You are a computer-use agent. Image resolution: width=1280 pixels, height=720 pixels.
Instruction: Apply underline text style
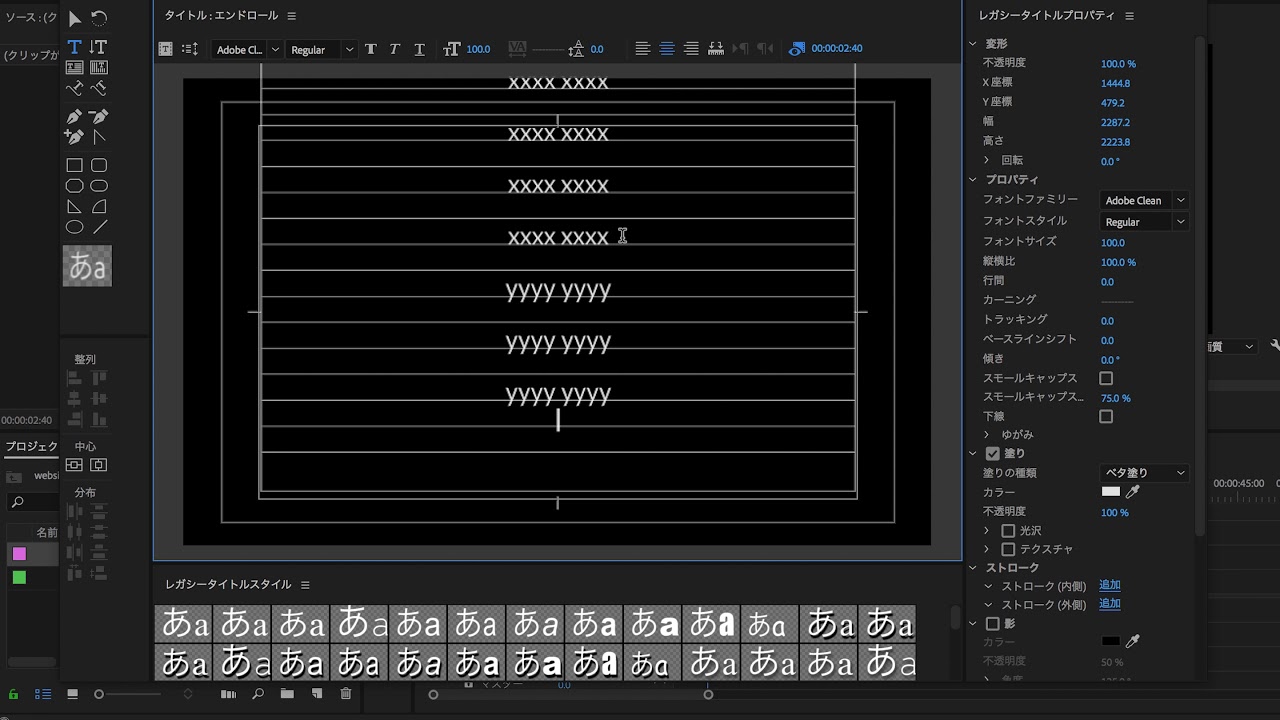[419, 49]
